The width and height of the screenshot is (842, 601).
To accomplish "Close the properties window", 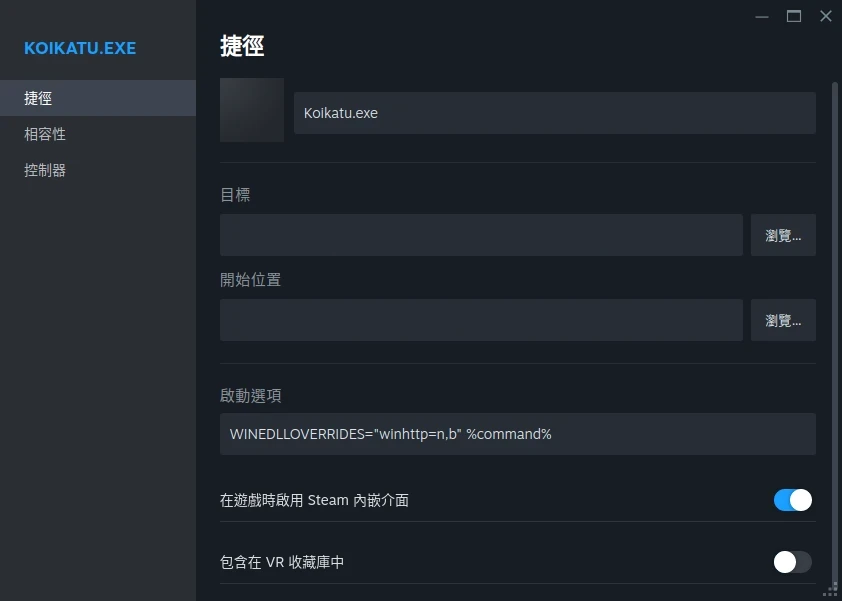I will tap(825, 16).
